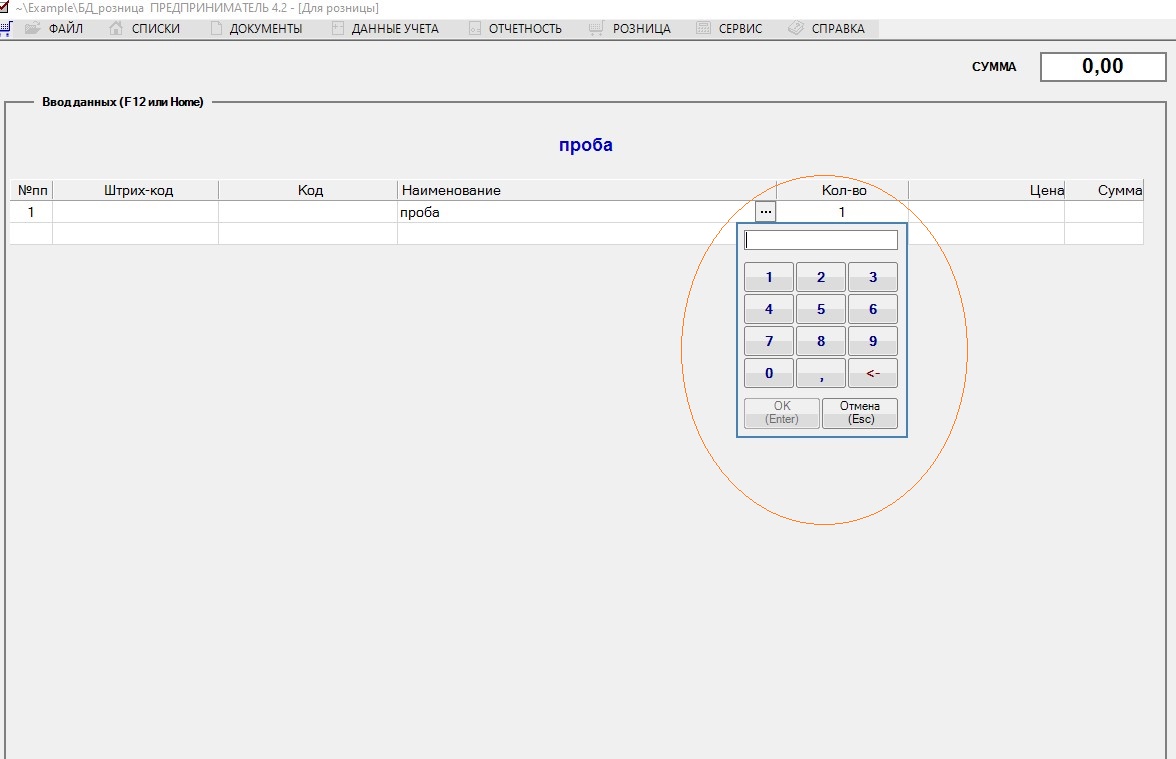Viewport: 1176px width, 759px height.
Task: Open the РОЗНИЦА menu
Action: [x=641, y=29]
